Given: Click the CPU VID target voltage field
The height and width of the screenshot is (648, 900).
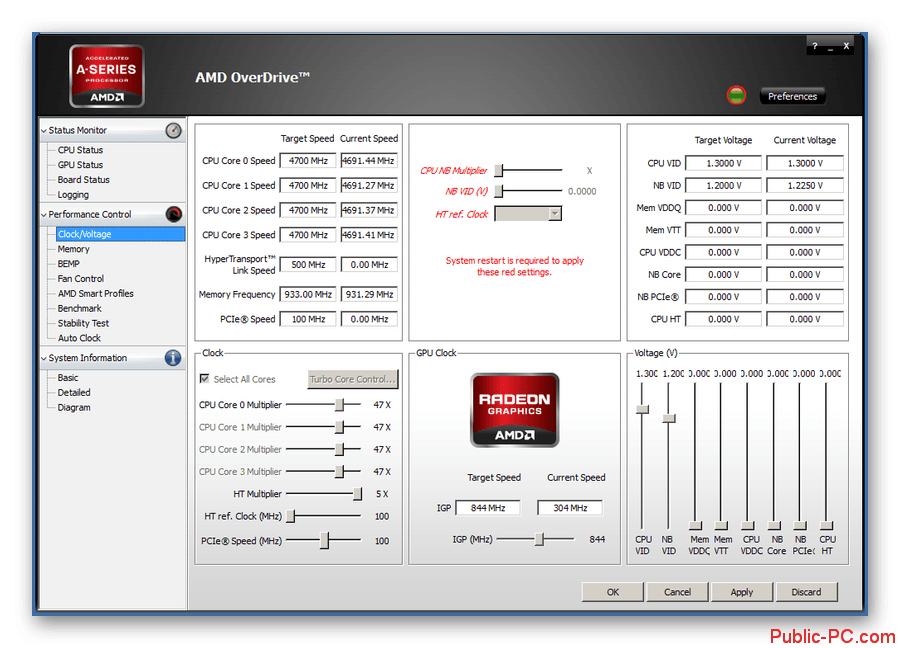Looking at the screenshot, I should [x=723, y=164].
